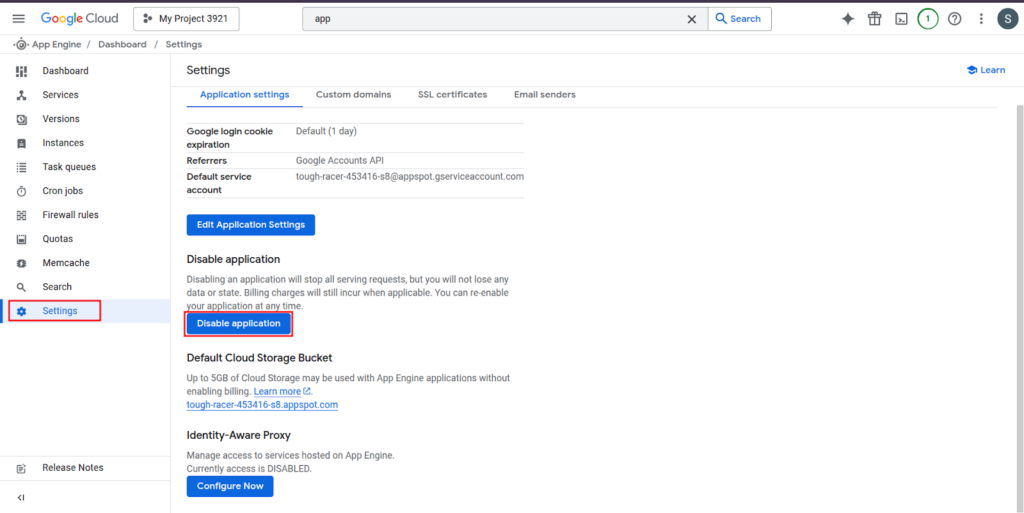Click the Task queues list icon
This screenshot has width=1024, height=513.
pos(22,167)
